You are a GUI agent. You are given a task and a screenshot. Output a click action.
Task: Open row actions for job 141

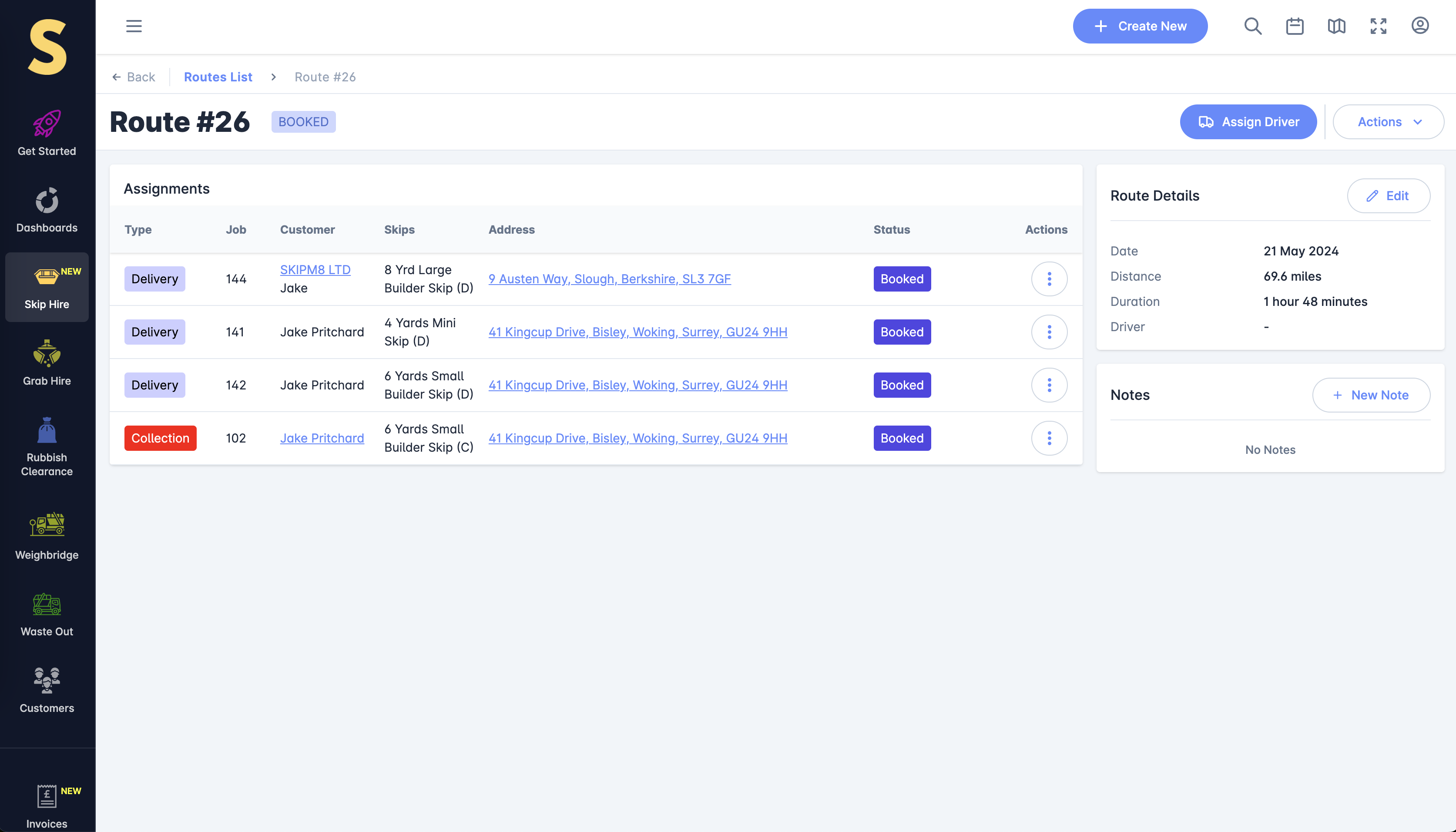point(1049,332)
